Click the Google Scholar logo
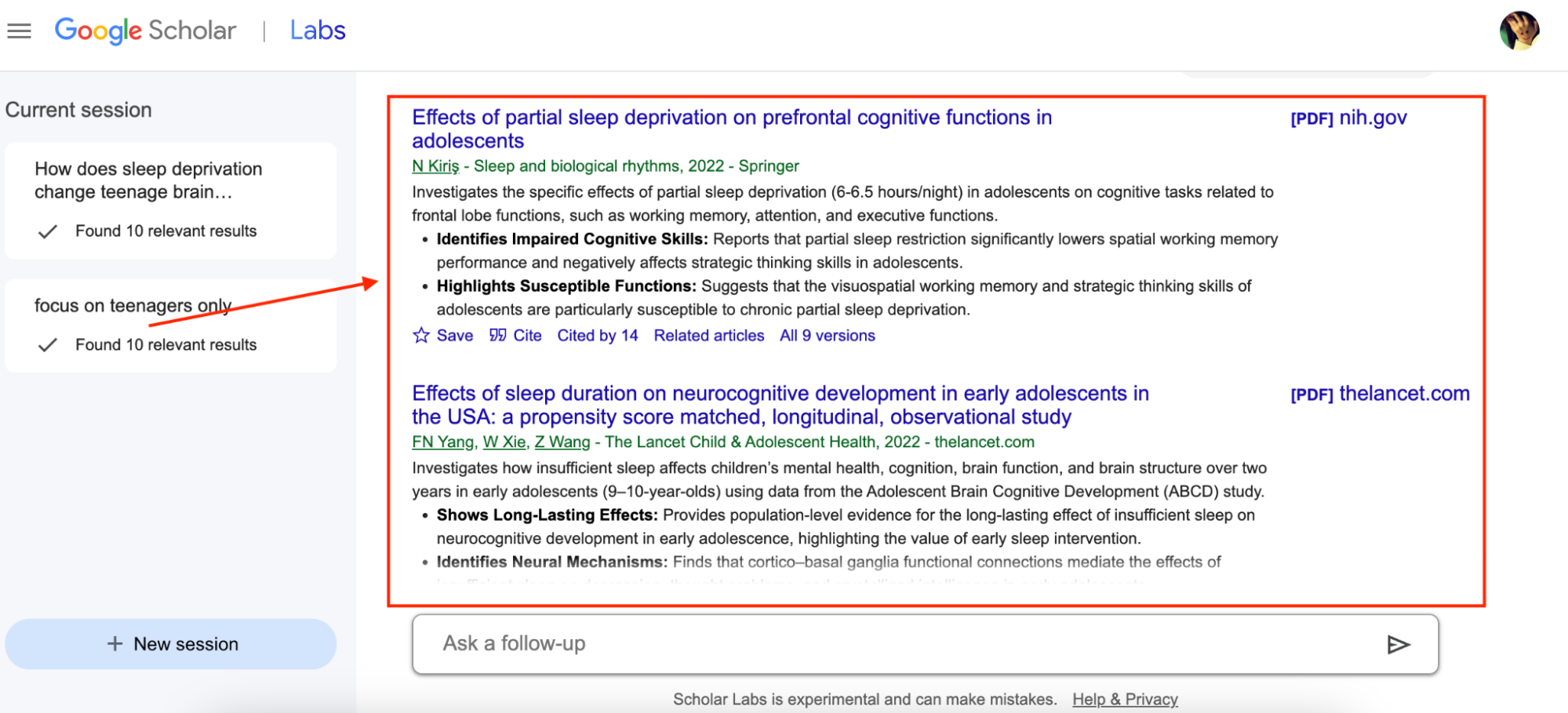 (145, 31)
